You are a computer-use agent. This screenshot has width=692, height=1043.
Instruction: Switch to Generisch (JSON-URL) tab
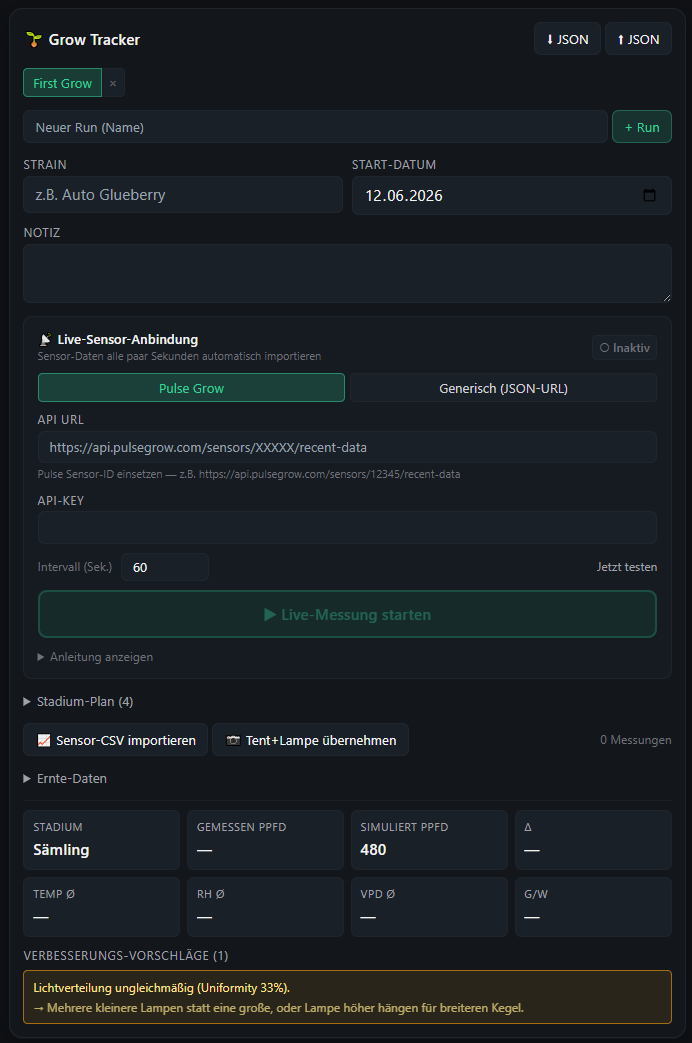click(x=503, y=388)
